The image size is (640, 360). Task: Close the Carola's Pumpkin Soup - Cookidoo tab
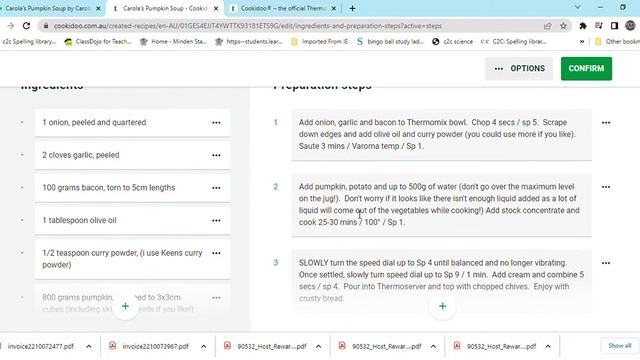click(x=216, y=8)
